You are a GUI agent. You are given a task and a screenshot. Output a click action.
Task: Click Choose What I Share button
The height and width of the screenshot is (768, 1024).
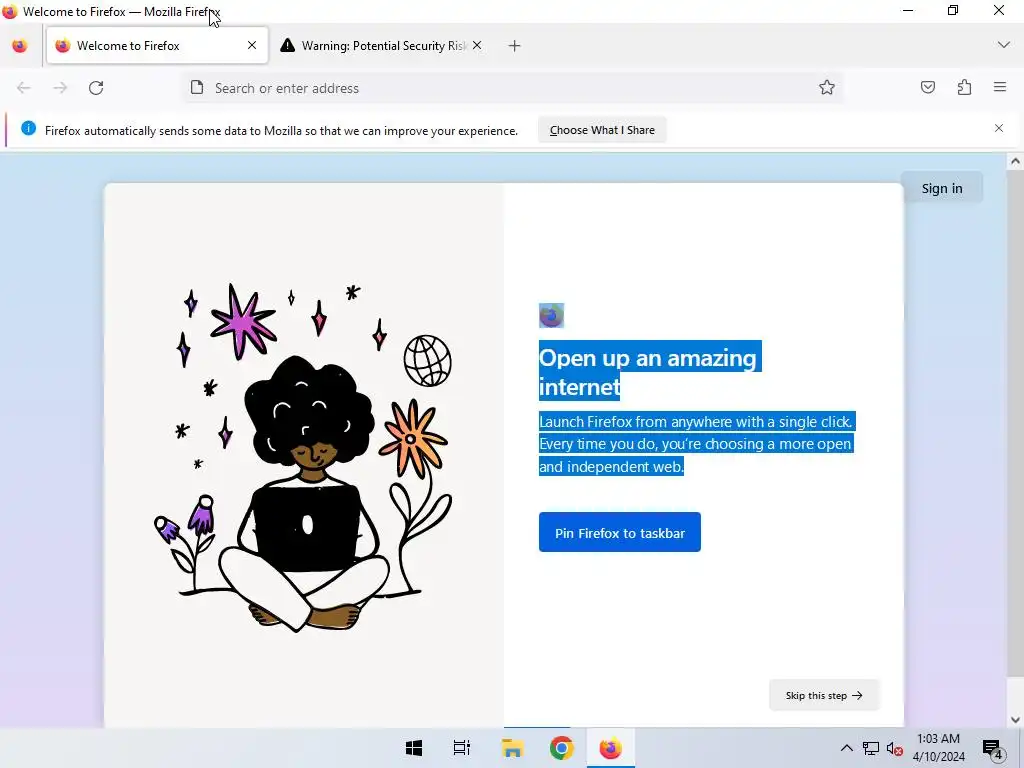pyautogui.click(x=602, y=130)
